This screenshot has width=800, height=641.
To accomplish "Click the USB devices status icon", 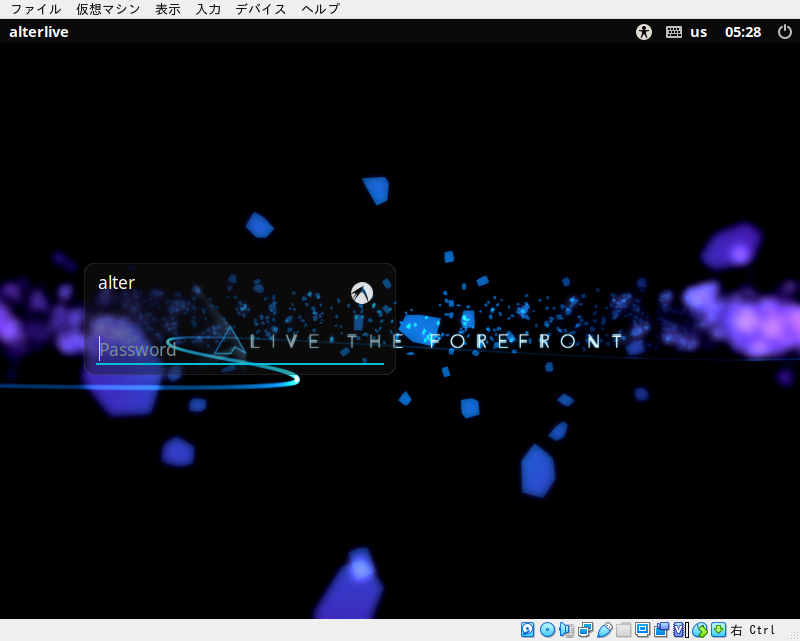I will point(604,630).
